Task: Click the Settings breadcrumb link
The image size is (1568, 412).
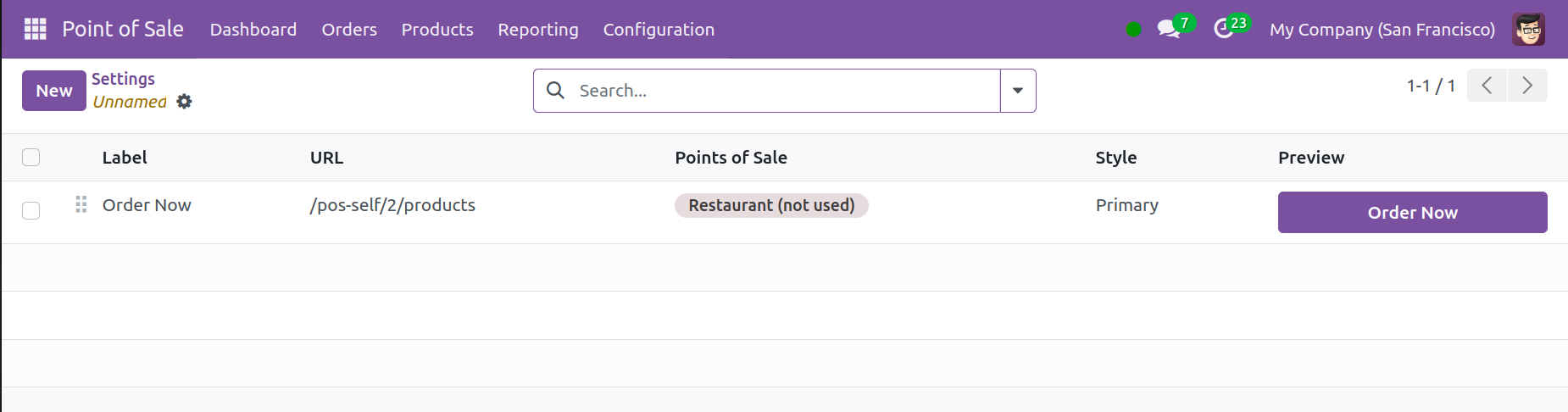Action: (x=123, y=79)
